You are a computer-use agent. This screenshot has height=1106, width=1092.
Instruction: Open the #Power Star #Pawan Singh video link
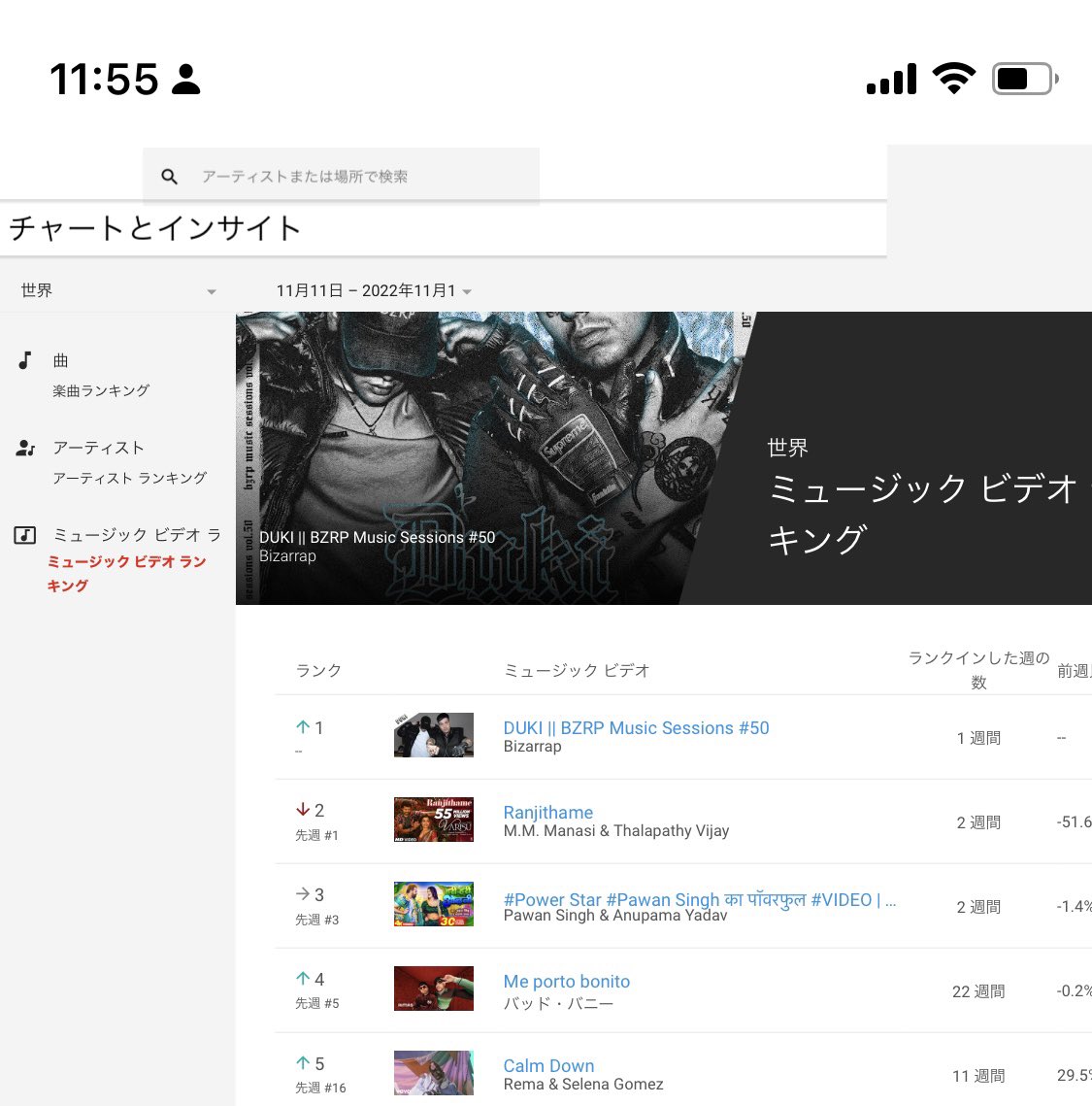[699, 899]
